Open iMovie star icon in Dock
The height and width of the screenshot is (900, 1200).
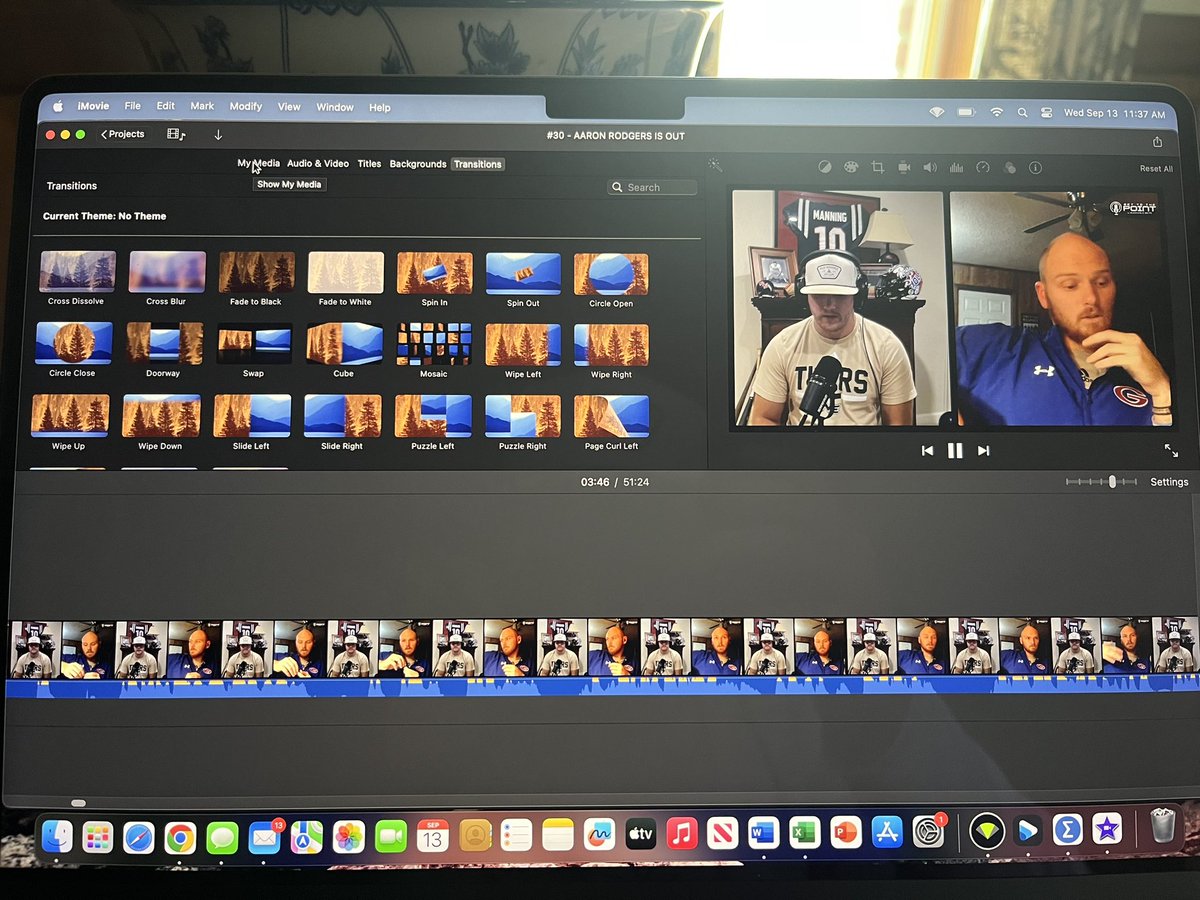coord(1106,829)
